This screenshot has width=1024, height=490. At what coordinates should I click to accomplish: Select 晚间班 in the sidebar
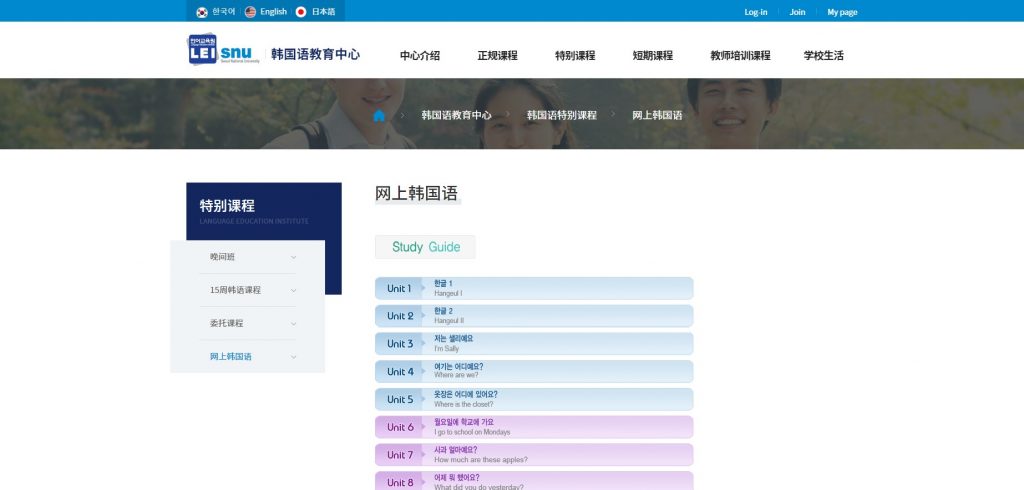222,257
